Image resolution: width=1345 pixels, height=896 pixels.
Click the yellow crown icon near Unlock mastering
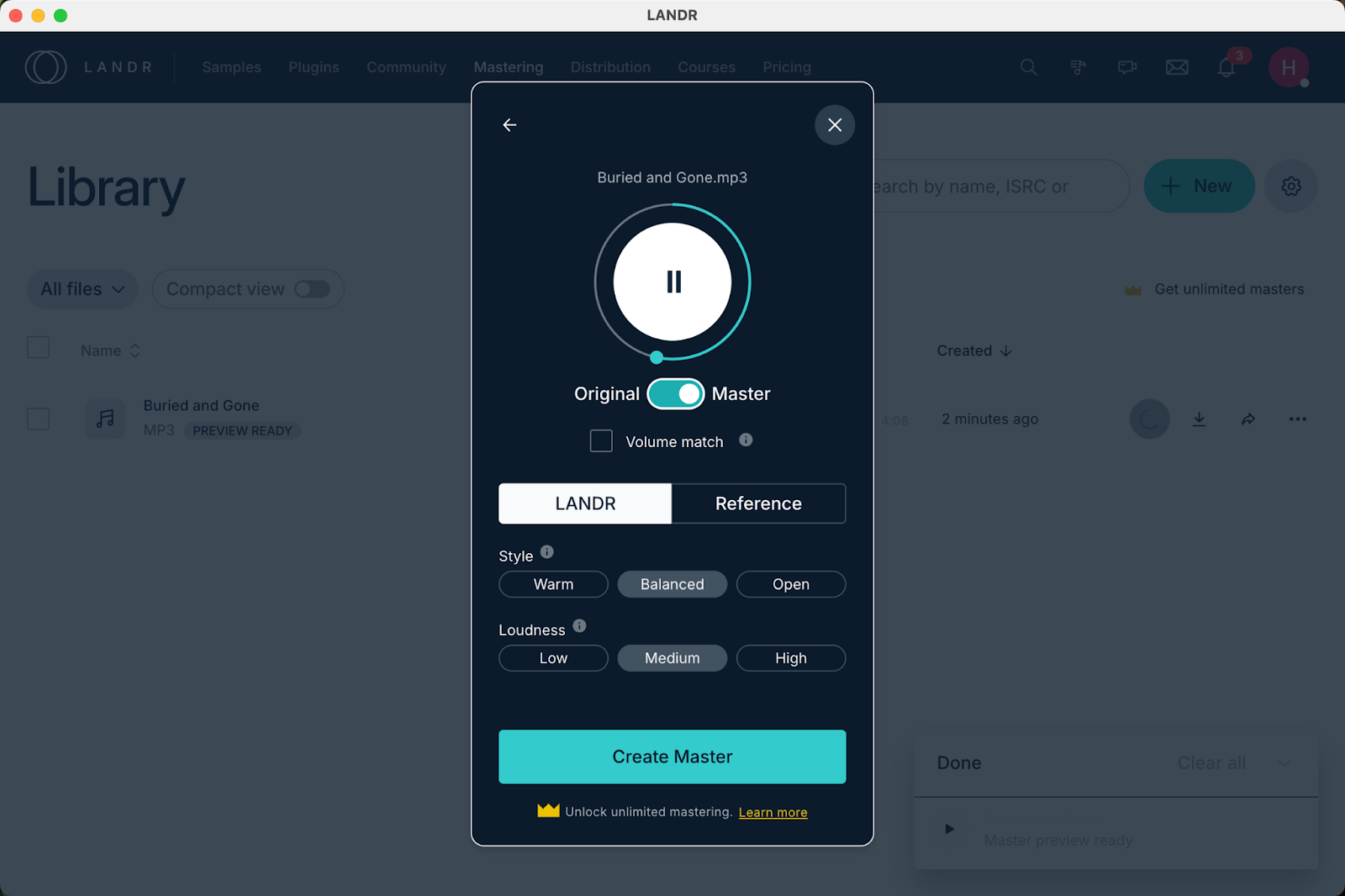click(548, 810)
